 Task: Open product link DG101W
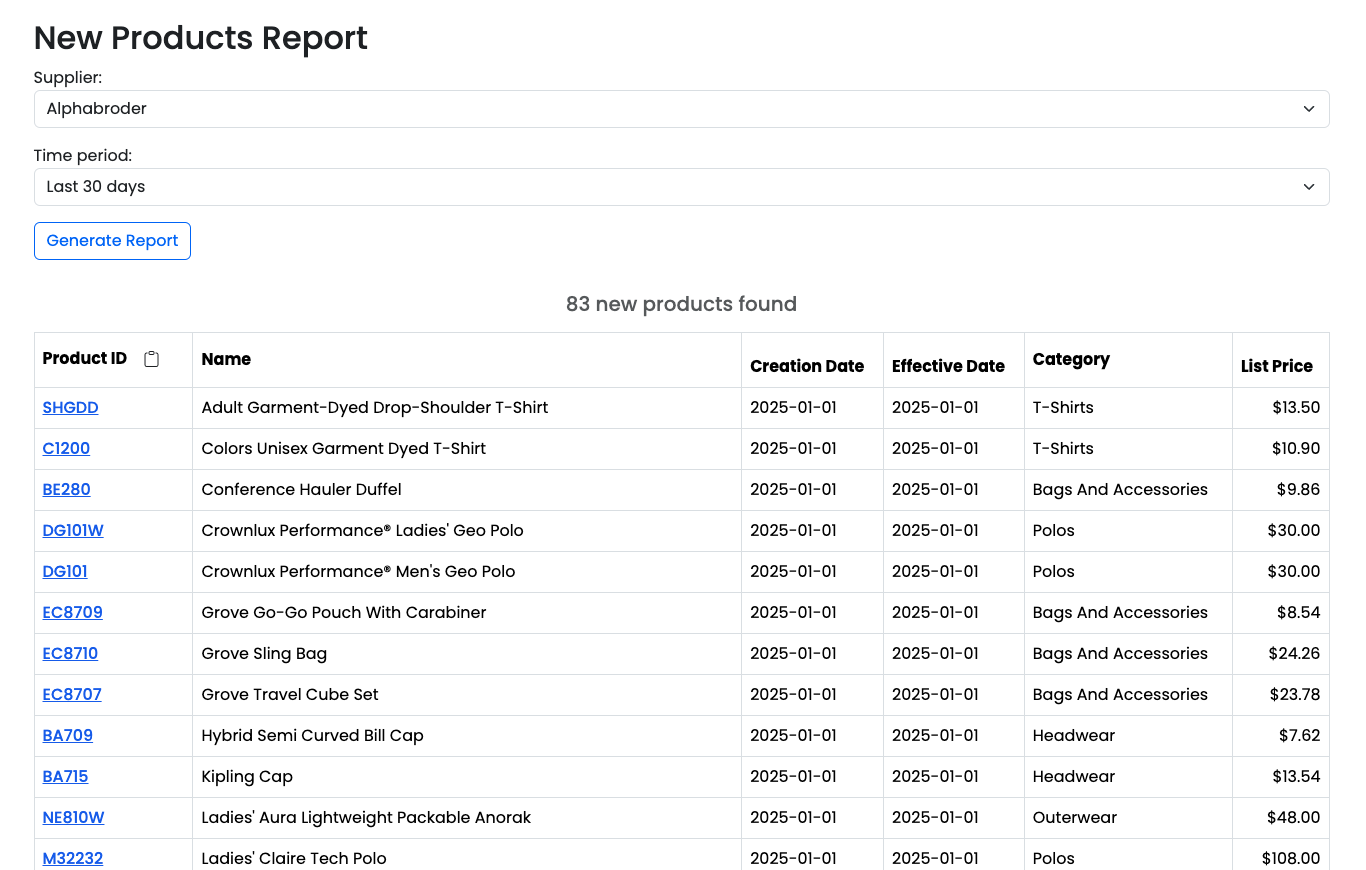tap(73, 531)
